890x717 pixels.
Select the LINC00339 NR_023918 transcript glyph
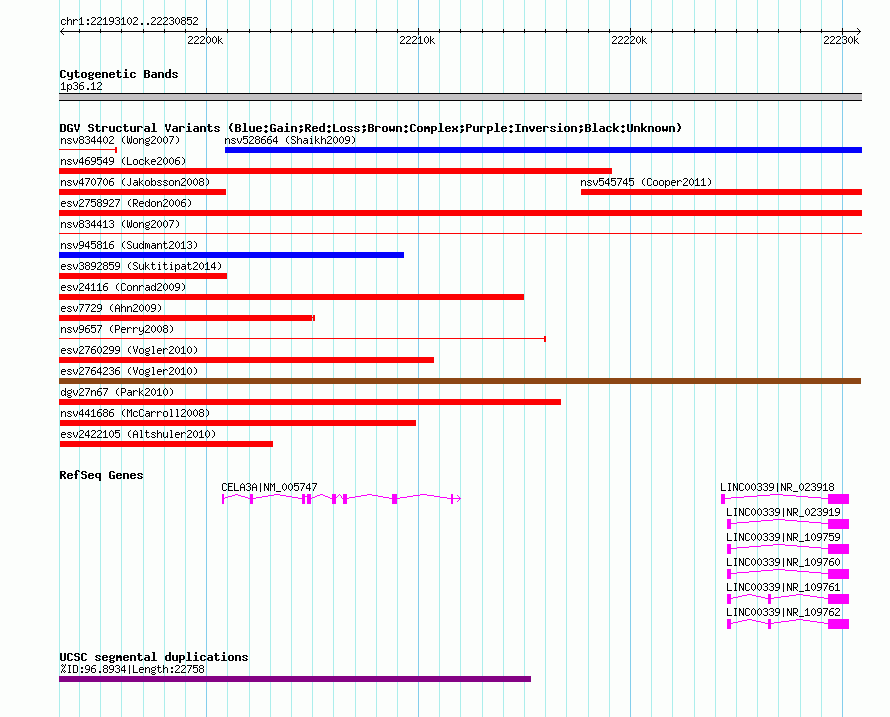[x=785, y=499]
